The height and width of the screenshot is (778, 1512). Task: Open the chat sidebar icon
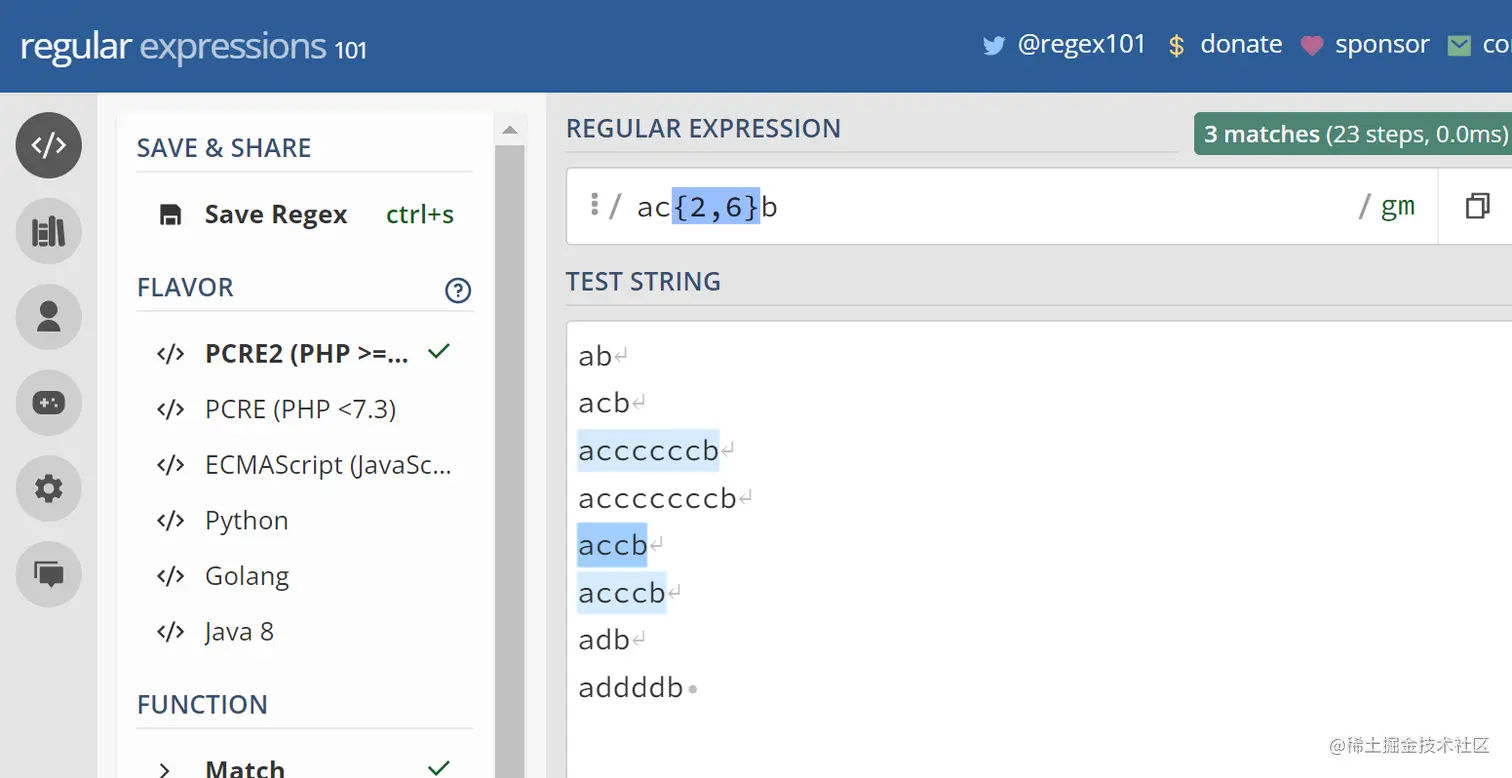(x=48, y=574)
